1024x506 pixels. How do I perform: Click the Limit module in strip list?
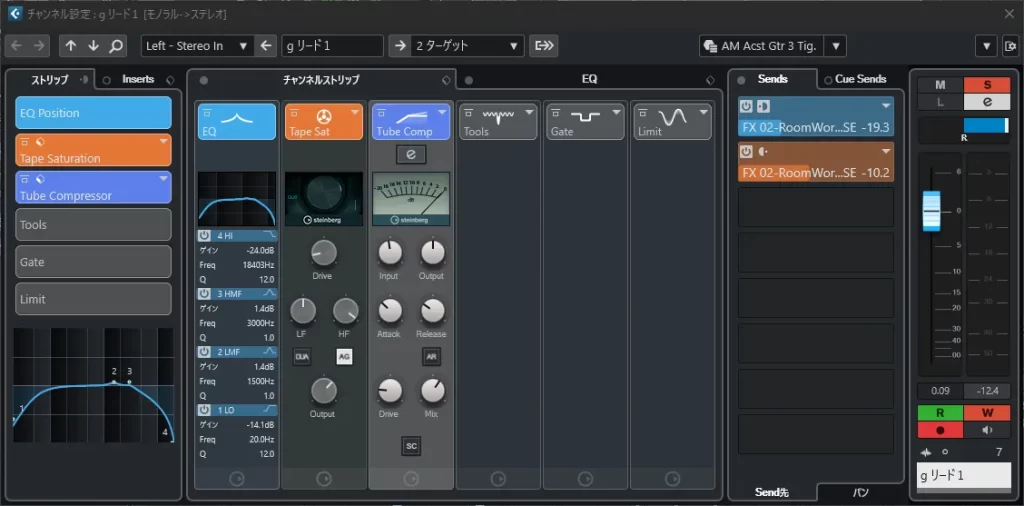93,299
